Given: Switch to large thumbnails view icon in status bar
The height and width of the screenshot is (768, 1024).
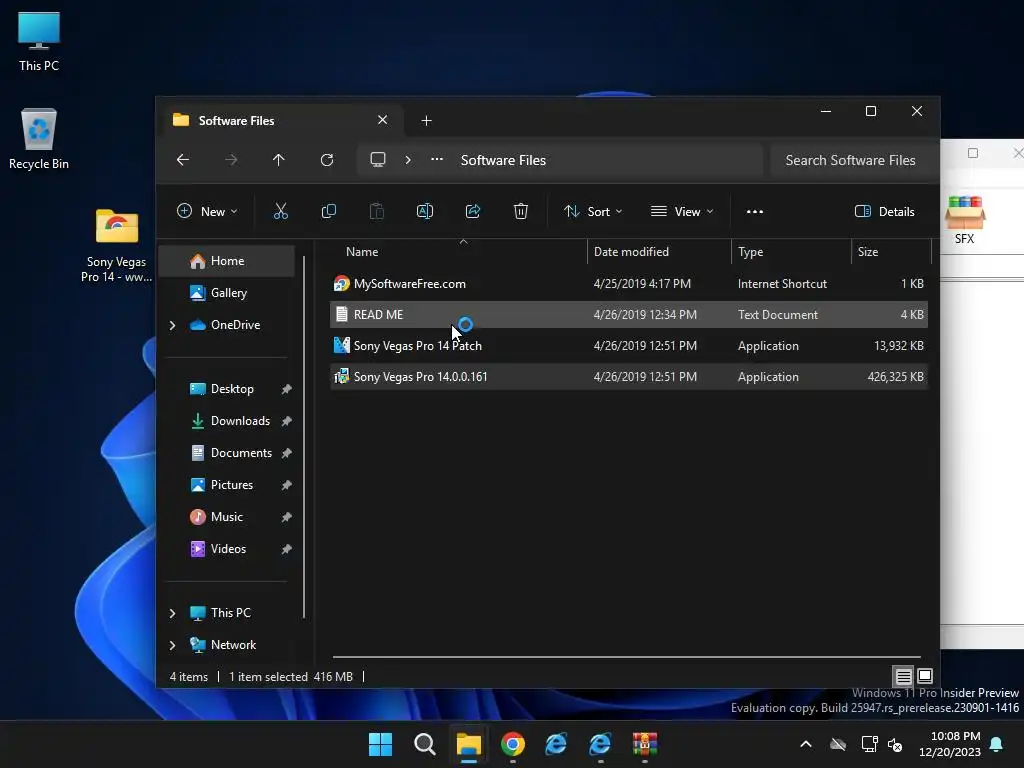Looking at the screenshot, I should point(925,676).
